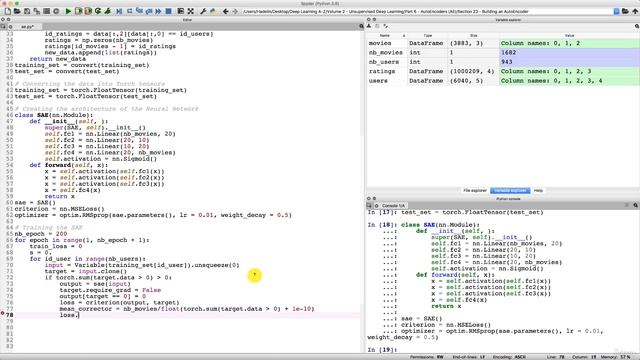The width and height of the screenshot is (640, 360).
Task: Select the nb_movies variable row
Action: click(x=503, y=53)
